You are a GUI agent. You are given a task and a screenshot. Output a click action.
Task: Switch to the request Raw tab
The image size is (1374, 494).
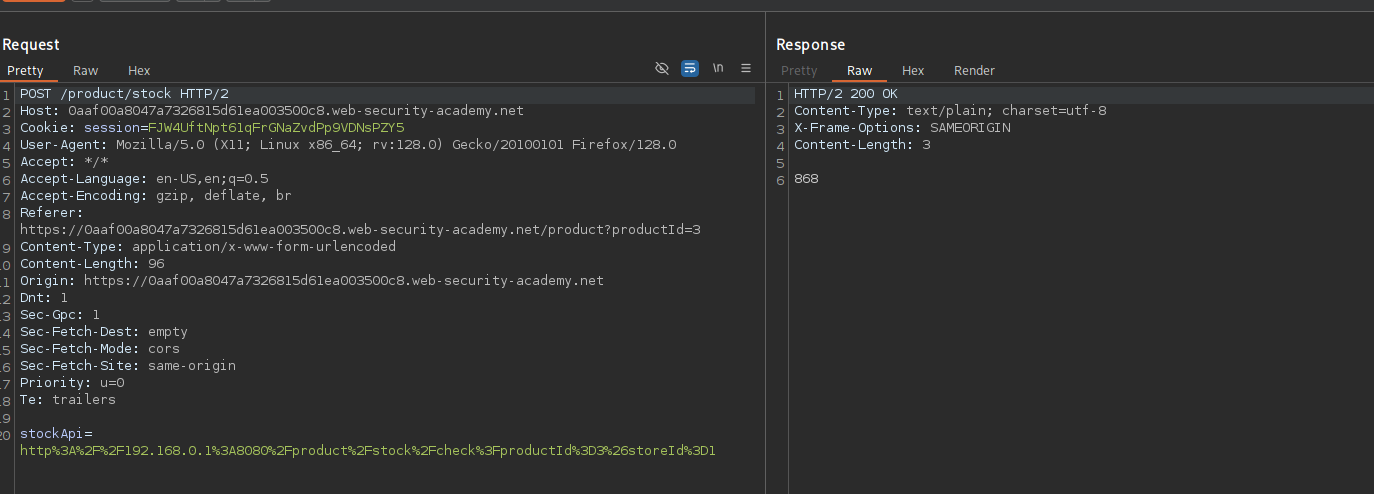pos(85,70)
